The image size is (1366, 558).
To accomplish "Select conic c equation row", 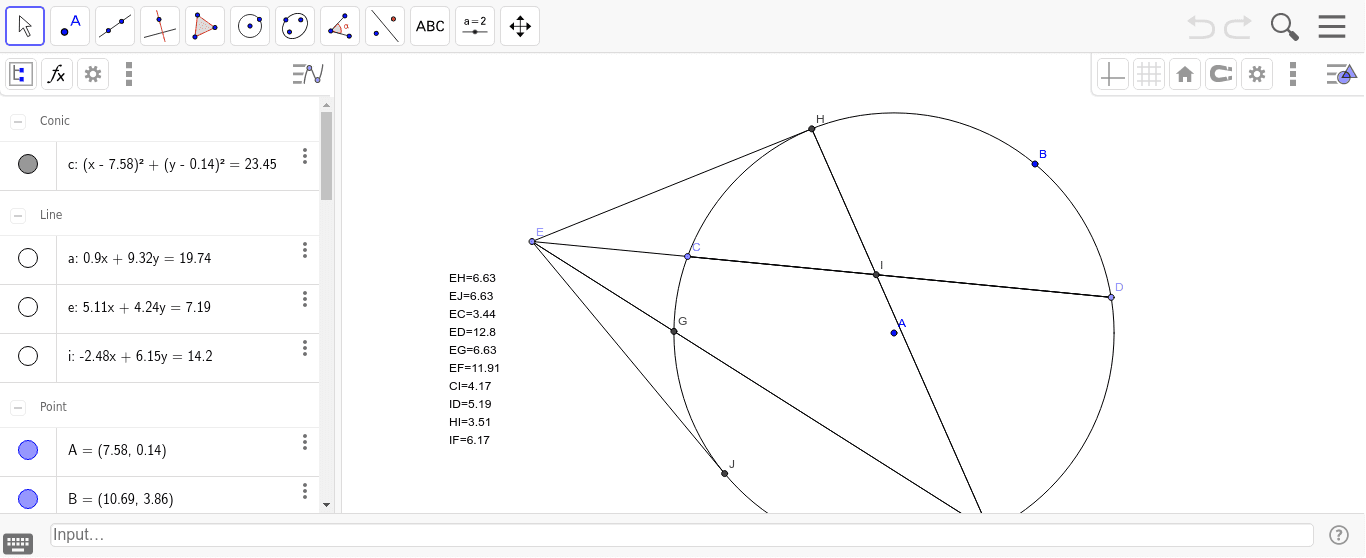I will pos(160,165).
